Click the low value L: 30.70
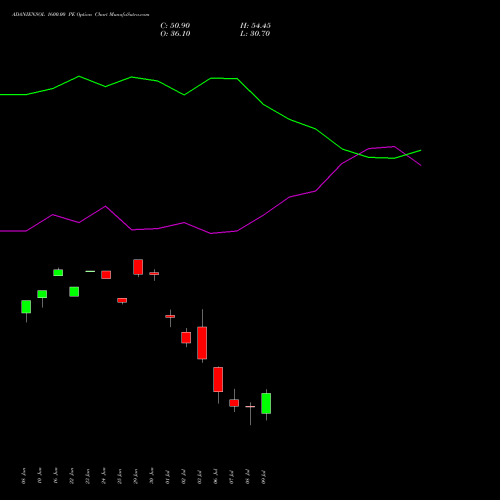 coord(255,34)
